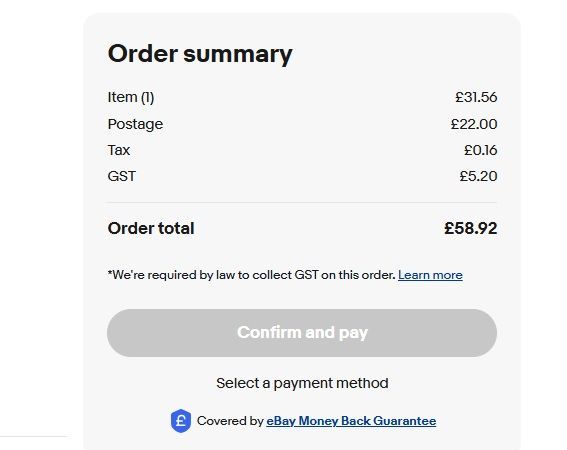Click the £22.00 postage amount
This screenshot has height=450, width=567.
[474, 124]
